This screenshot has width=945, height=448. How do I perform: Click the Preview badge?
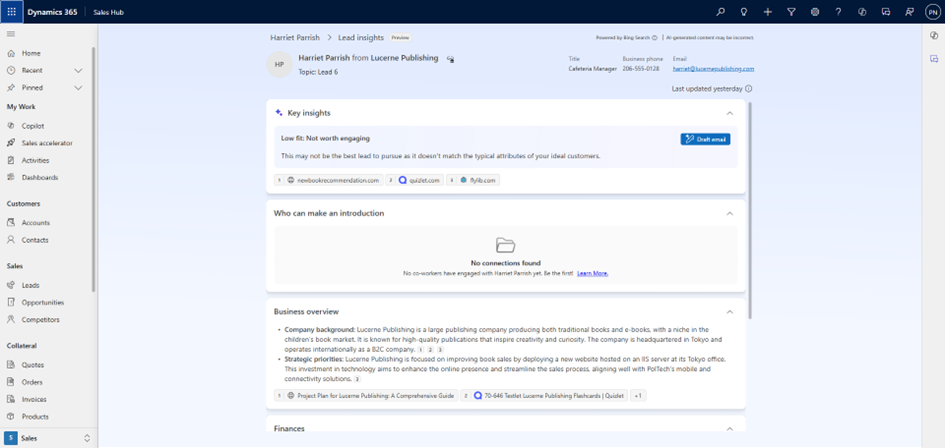400,37
